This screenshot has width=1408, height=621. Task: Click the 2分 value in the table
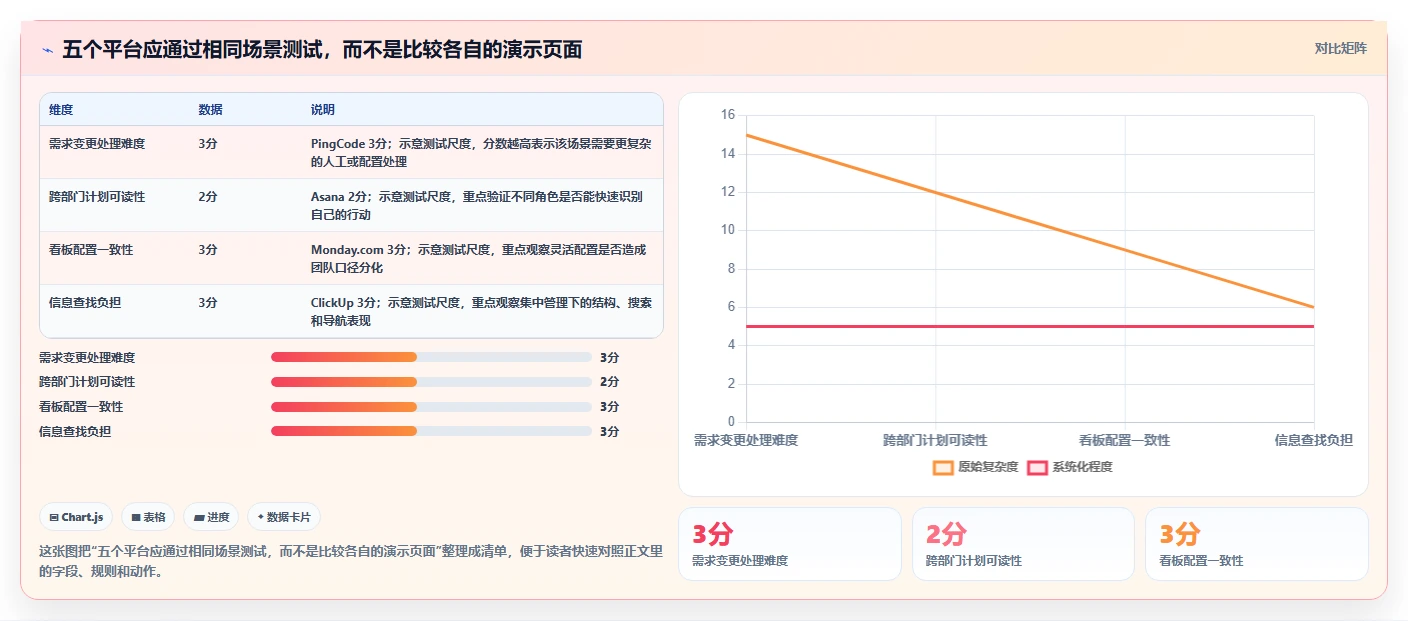click(x=208, y=197)
